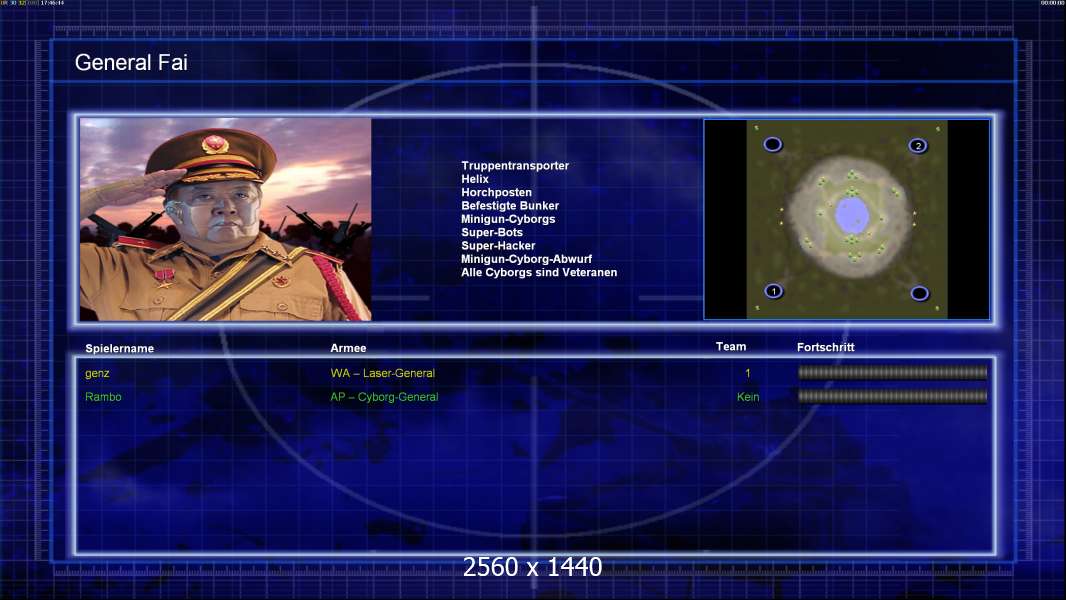Click the Befestigte Bunker entry

[510, 205]
